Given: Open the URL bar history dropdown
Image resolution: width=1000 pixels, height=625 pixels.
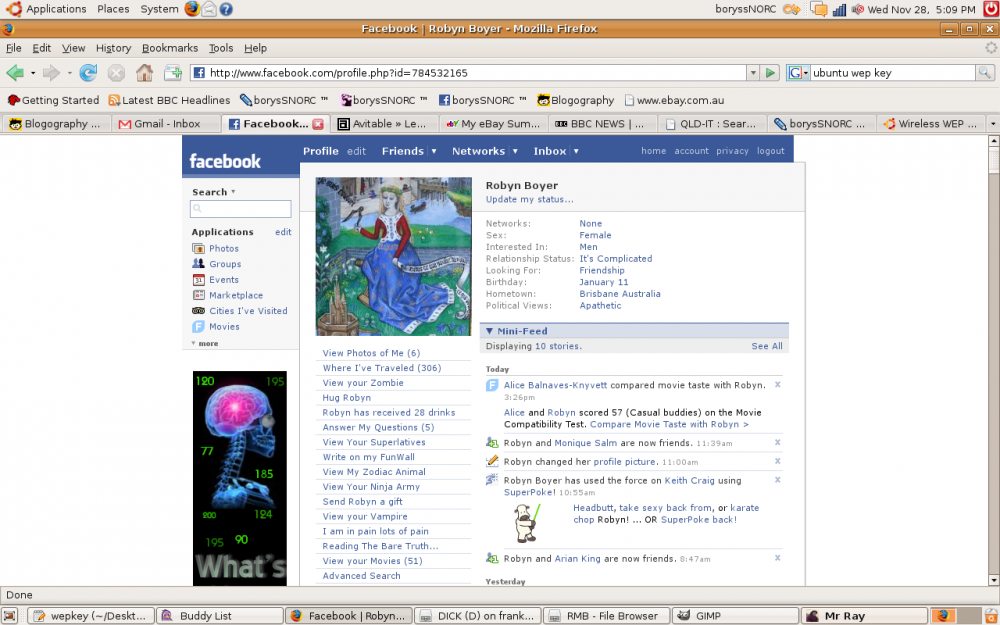Looking at the screenshot, I should (x=753, y=73).
